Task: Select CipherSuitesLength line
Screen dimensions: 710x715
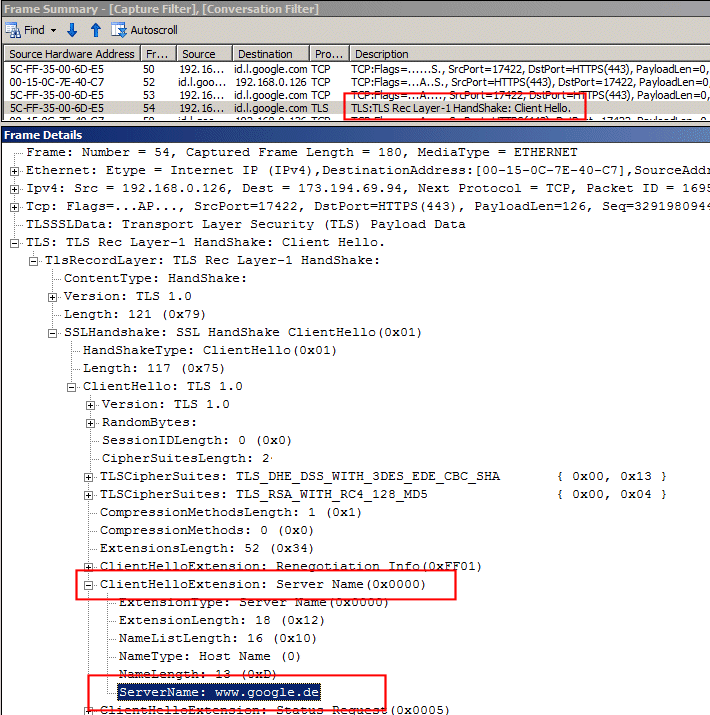Action: (186, 458)
